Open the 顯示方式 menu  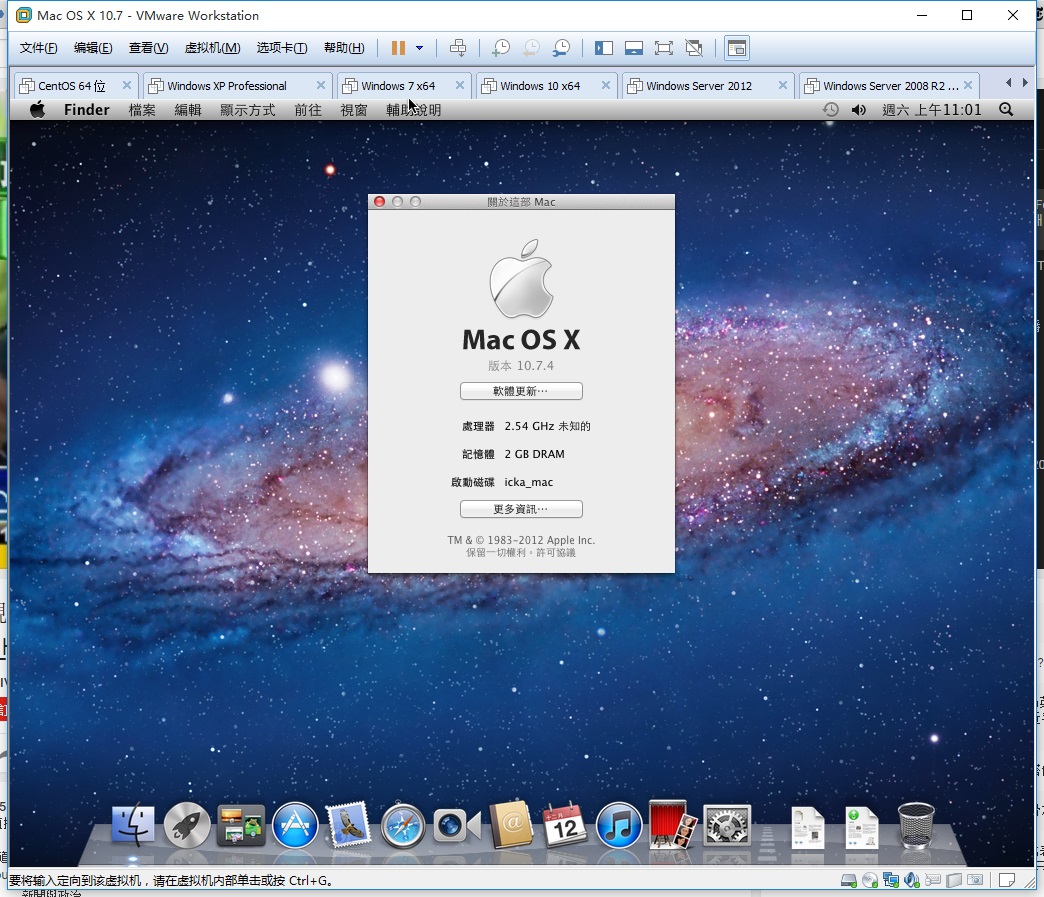[x=248, y=110]
